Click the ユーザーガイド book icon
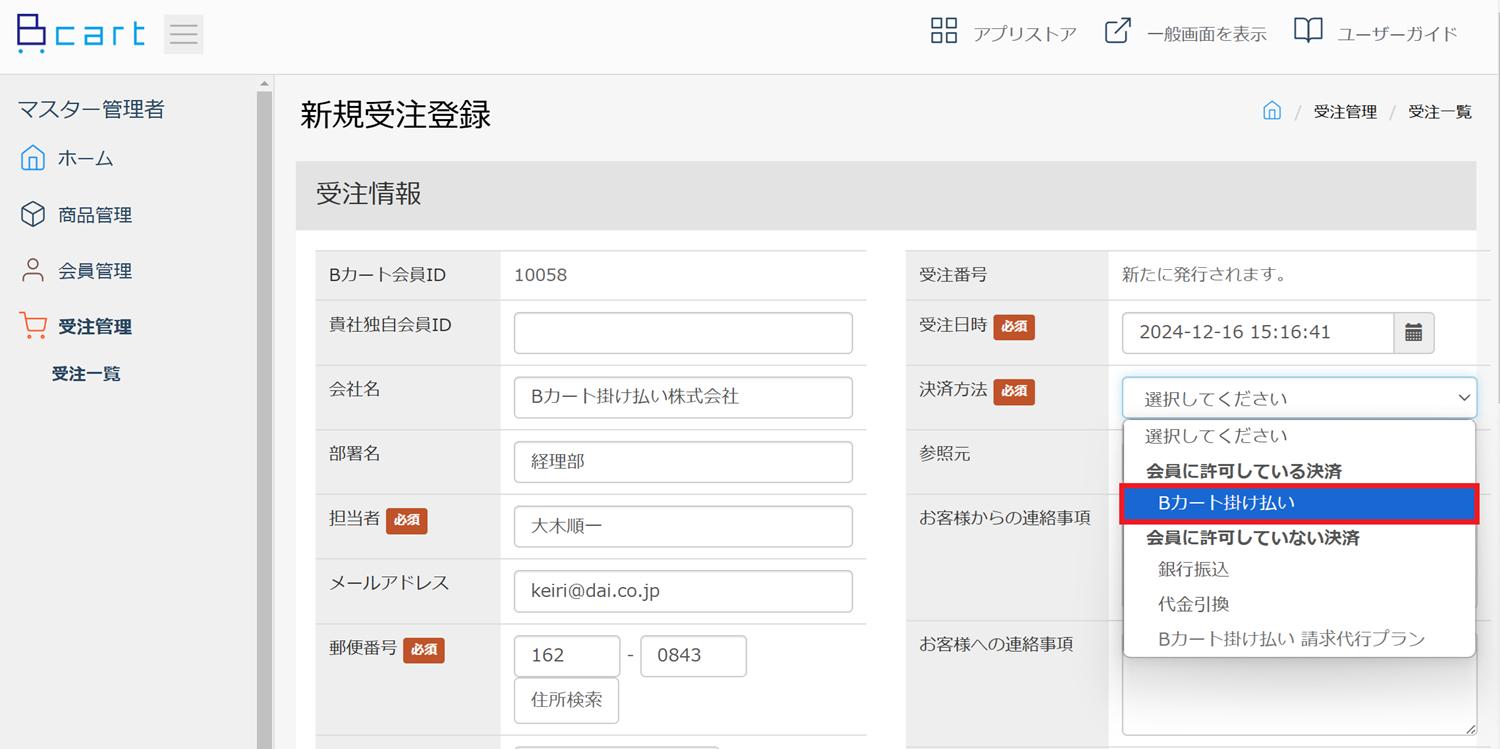Image resolution: width=1500 pixels, height=749 pixels. click(x=1308, y=31)
